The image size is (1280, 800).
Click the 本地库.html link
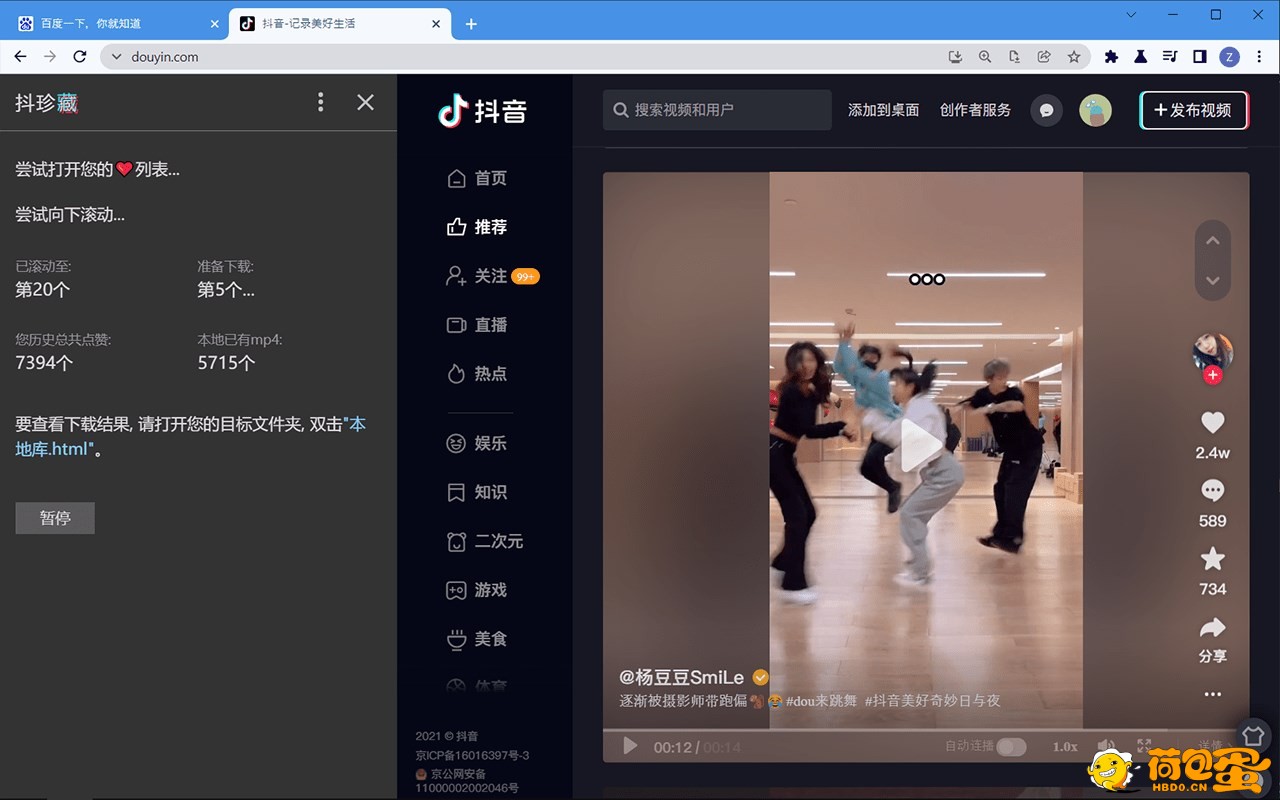tap(190, 437)
